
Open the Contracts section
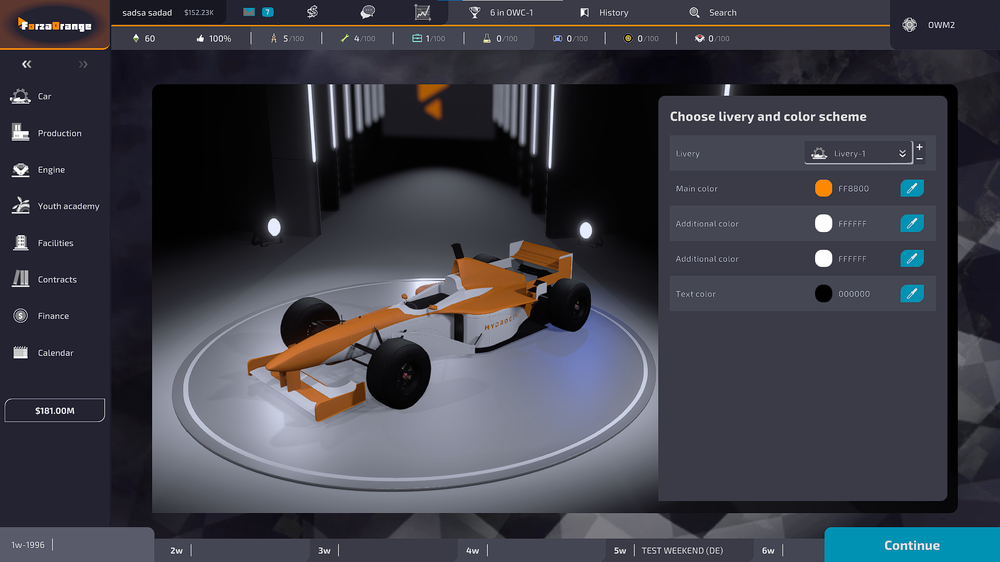57,279
